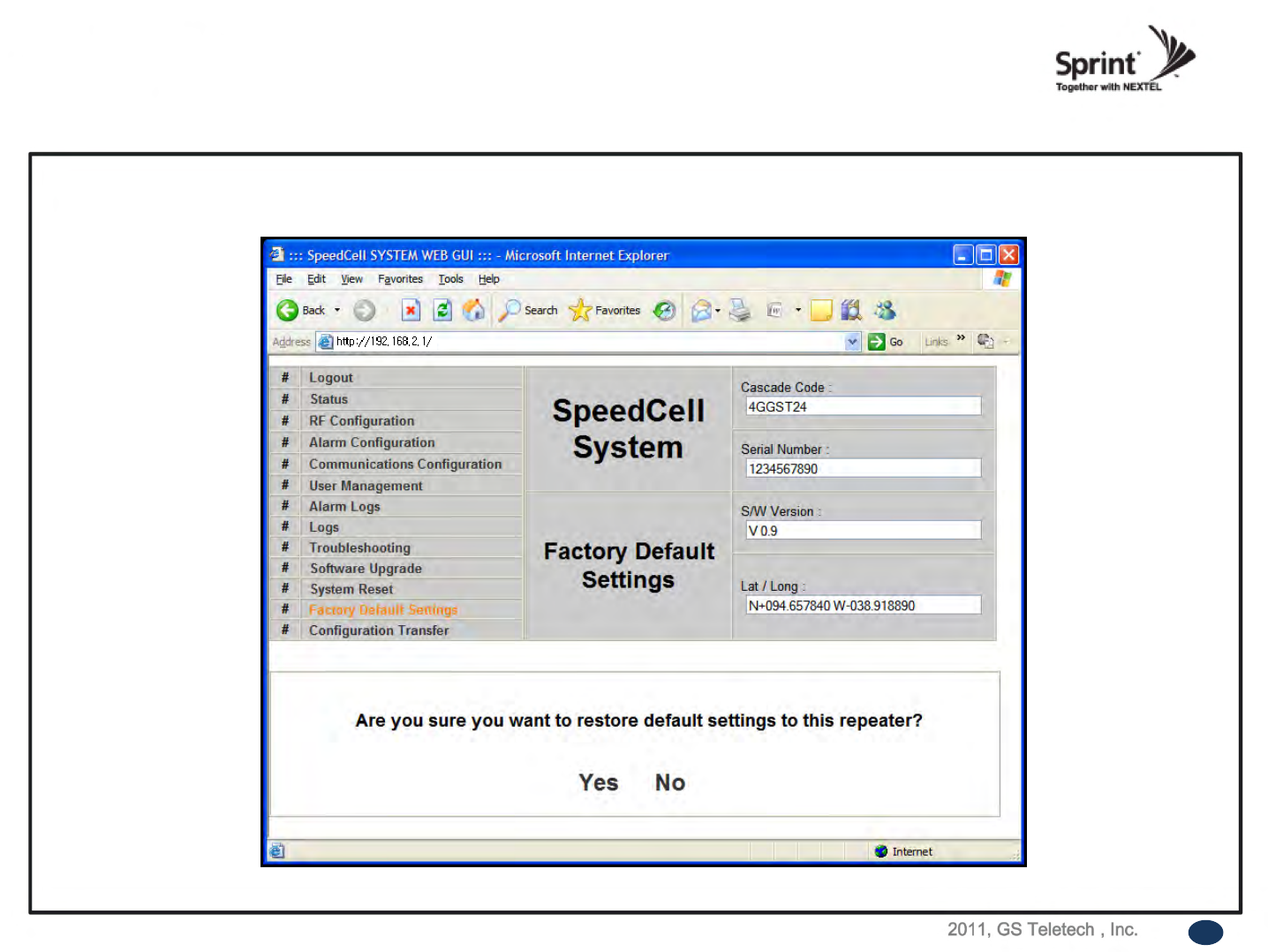Expand the Mail icon dropdown arrow

coord(718,310)
